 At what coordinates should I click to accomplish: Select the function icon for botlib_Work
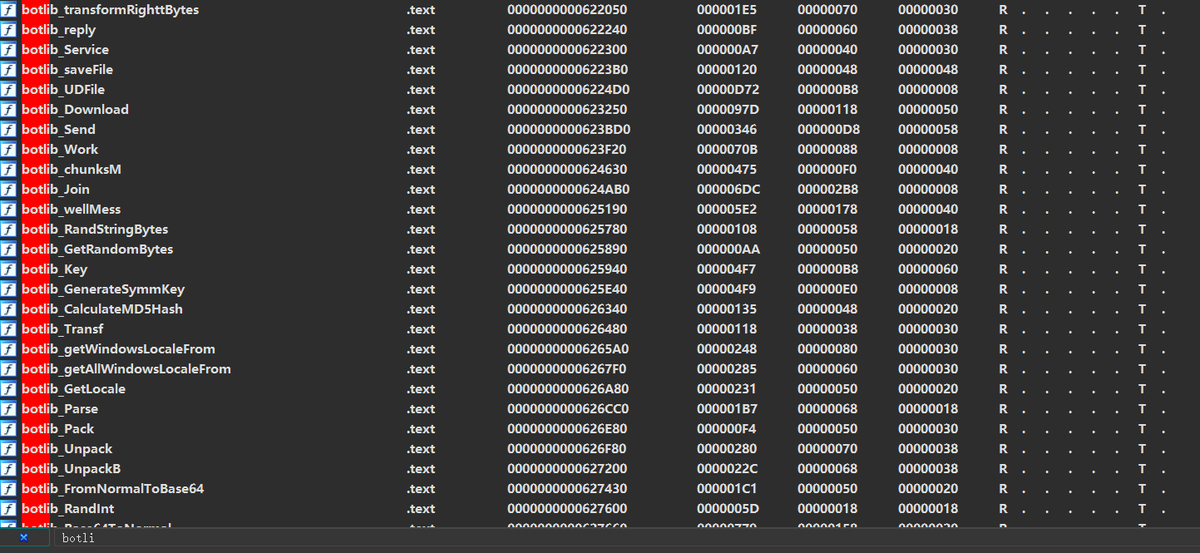9,149
